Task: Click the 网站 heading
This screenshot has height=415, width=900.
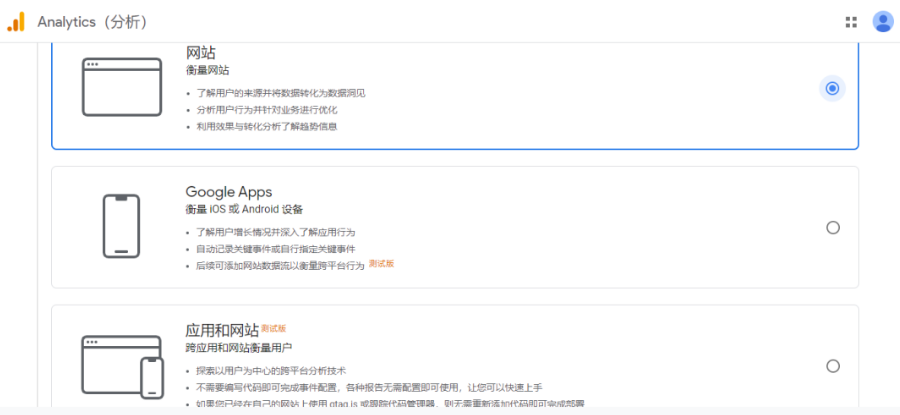Action: tap(201, 53)
